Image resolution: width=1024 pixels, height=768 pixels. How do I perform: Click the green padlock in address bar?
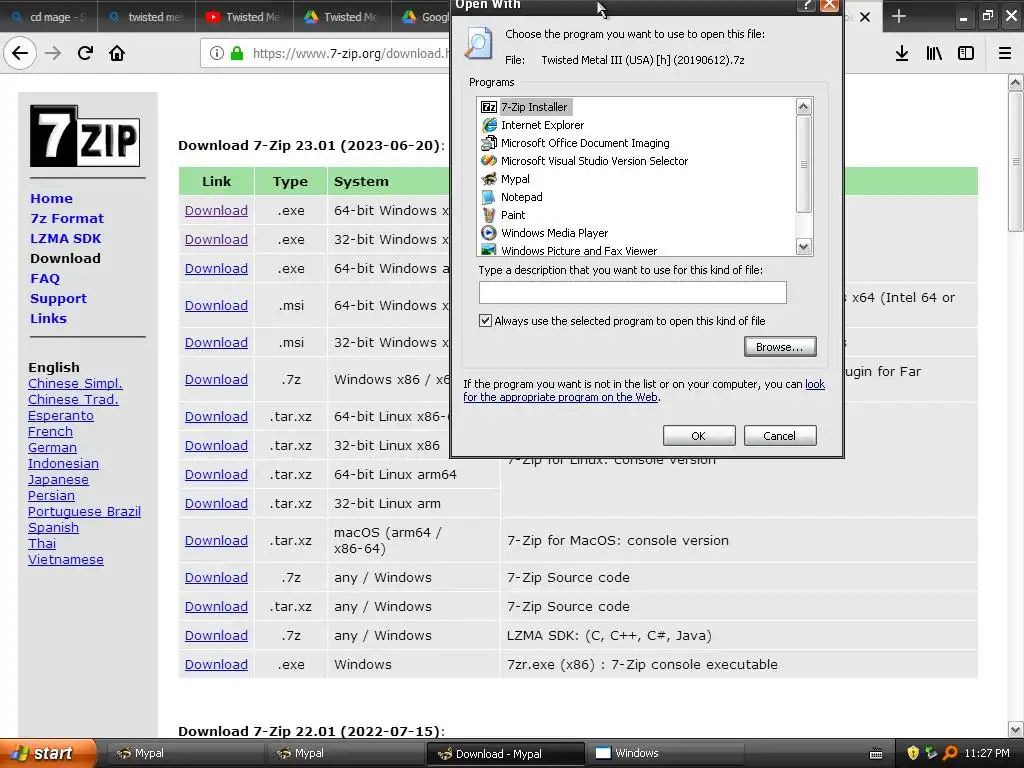237,53
